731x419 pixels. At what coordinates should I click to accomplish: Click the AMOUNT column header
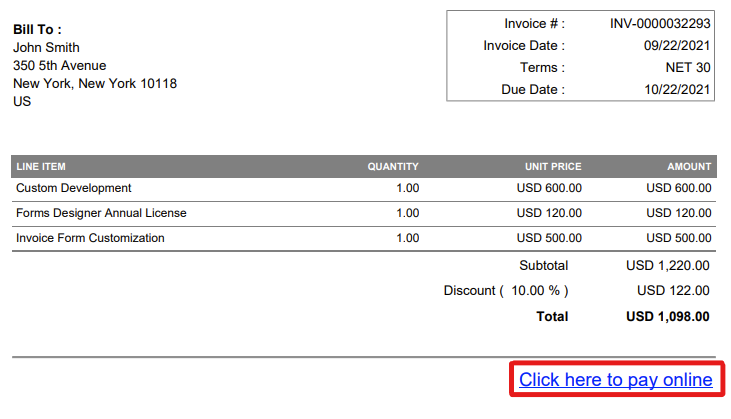coord(689,167)
